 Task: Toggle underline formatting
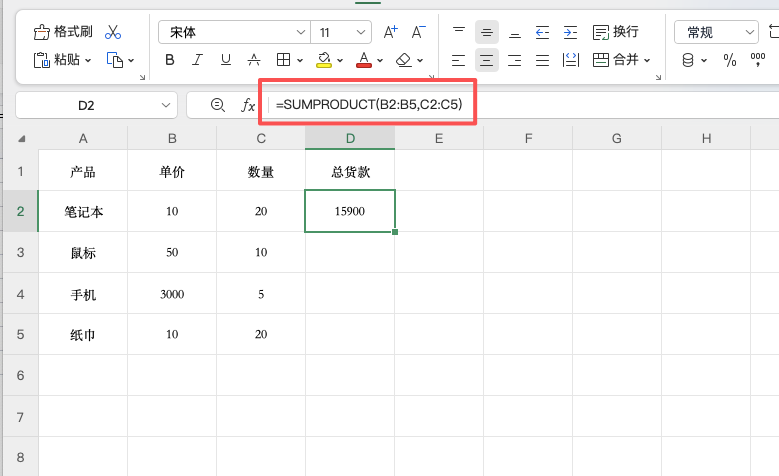click(x=225, y=60)
